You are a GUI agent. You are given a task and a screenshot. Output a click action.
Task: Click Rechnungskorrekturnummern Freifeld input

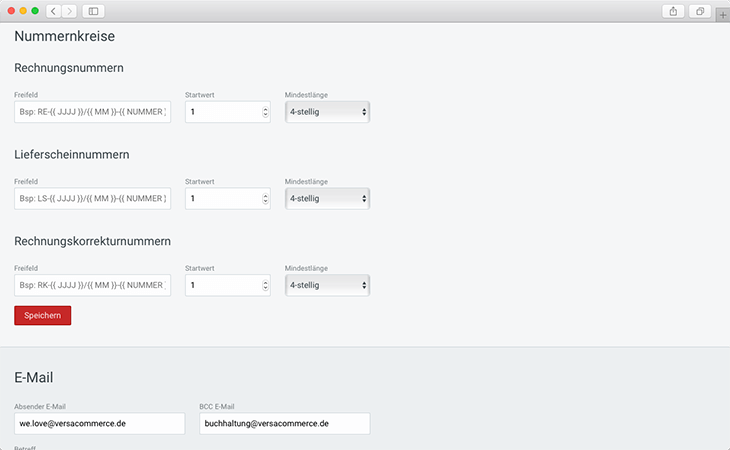[x=92, y=286]
